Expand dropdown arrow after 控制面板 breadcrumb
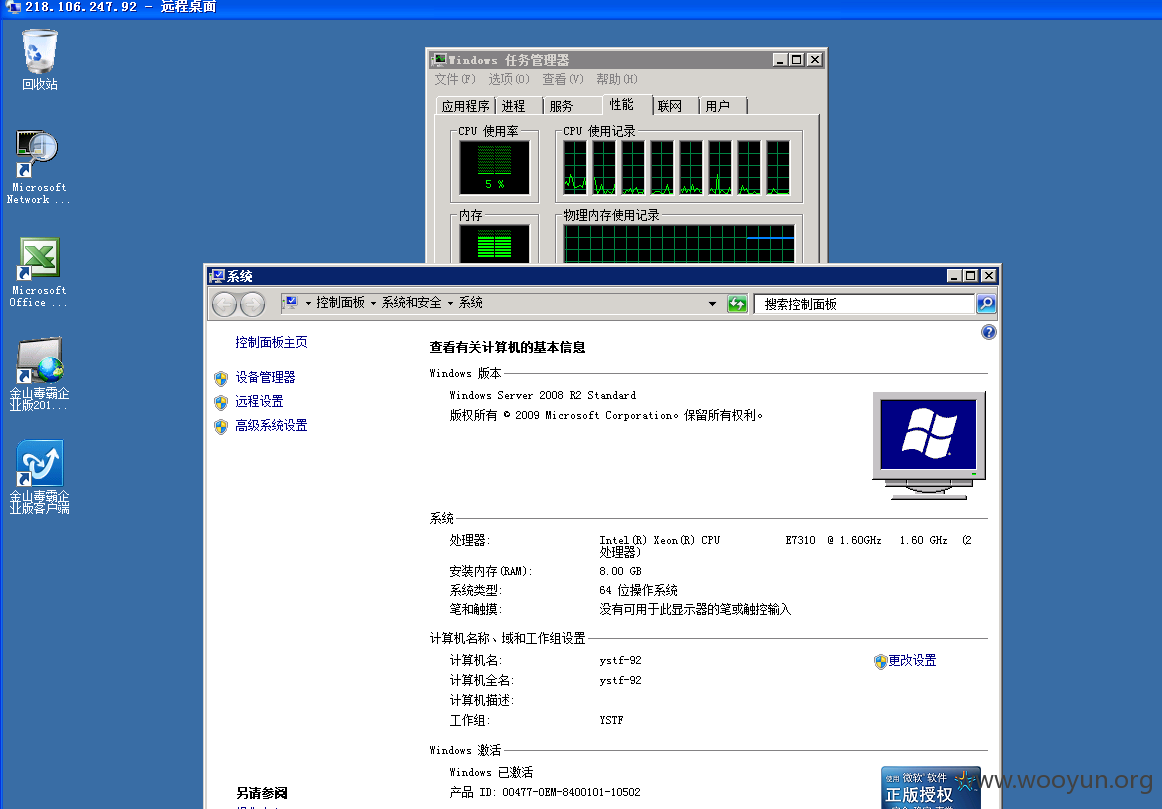Image resolution: width=1162 pixels, height=809 pixels. (x=373, y=303)
